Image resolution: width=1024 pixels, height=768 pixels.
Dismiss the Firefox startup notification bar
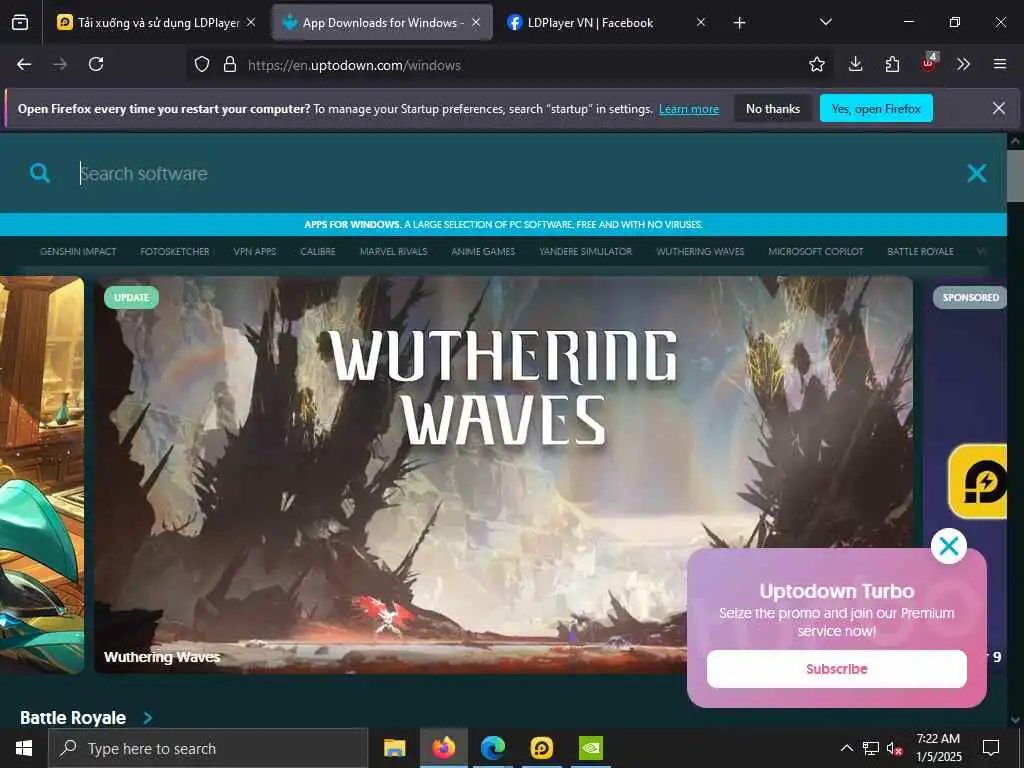pyautogui.click(x=999, y=108)
